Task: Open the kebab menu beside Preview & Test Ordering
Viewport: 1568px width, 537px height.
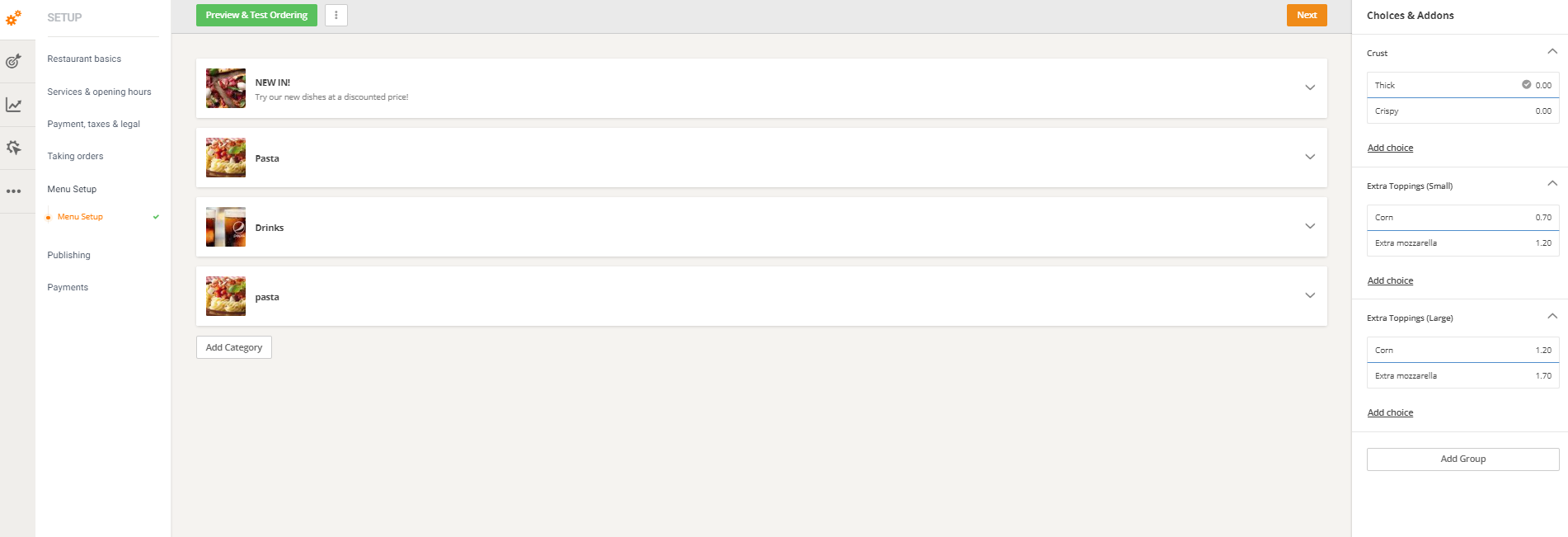Action: pos(336,15)
